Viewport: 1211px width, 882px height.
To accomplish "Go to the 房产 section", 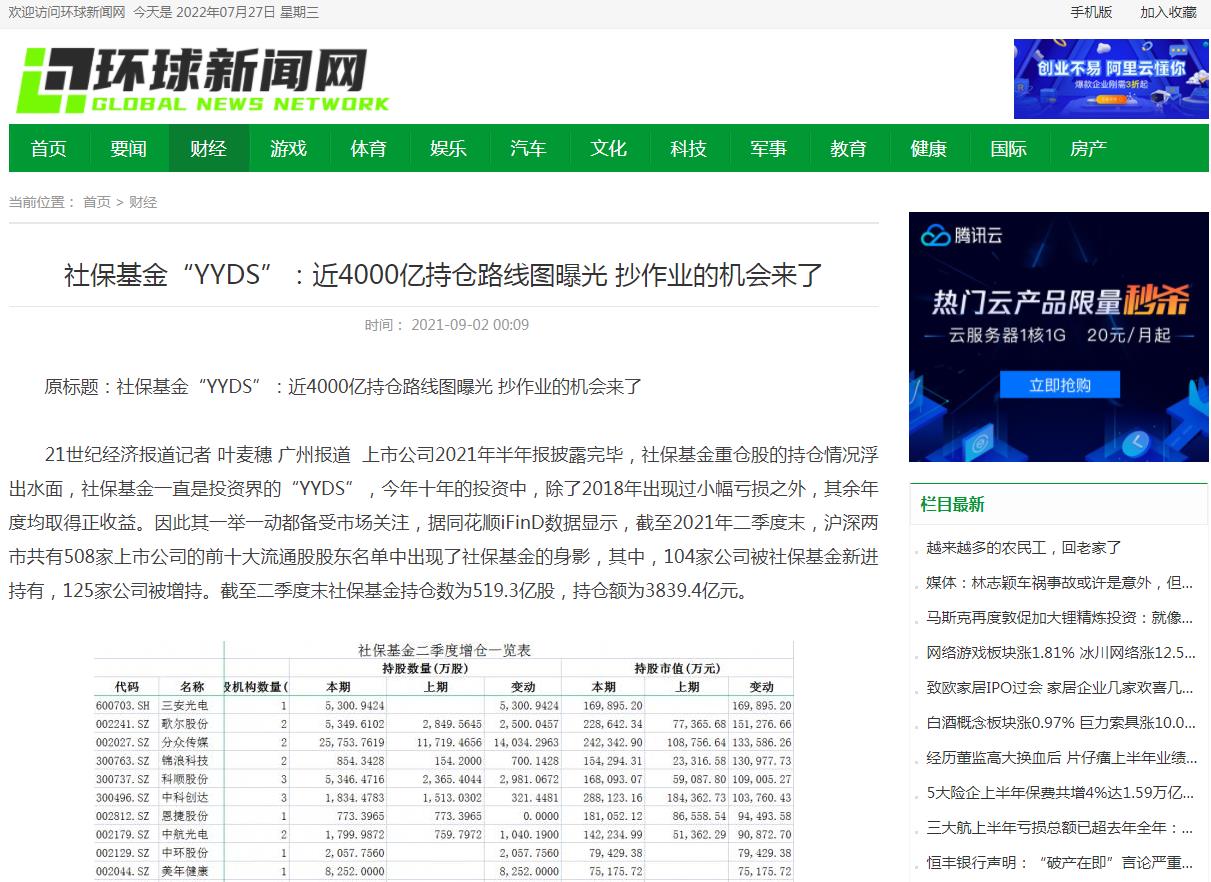I will click(1089, 148).
